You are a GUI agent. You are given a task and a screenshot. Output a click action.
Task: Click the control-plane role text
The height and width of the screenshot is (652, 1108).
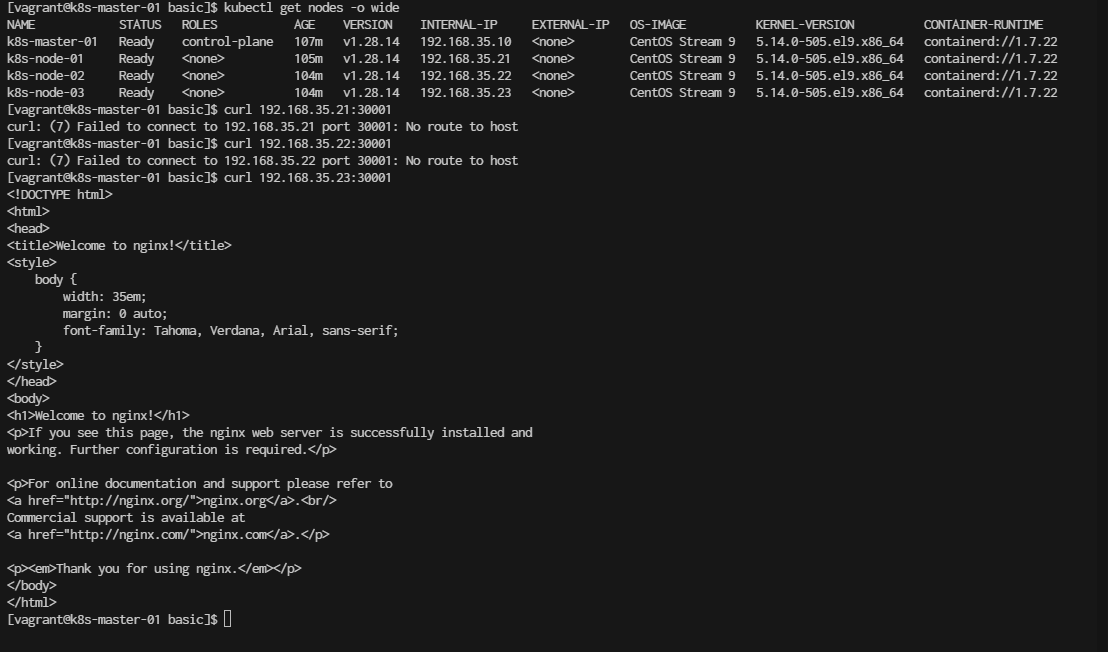(228, 42)
